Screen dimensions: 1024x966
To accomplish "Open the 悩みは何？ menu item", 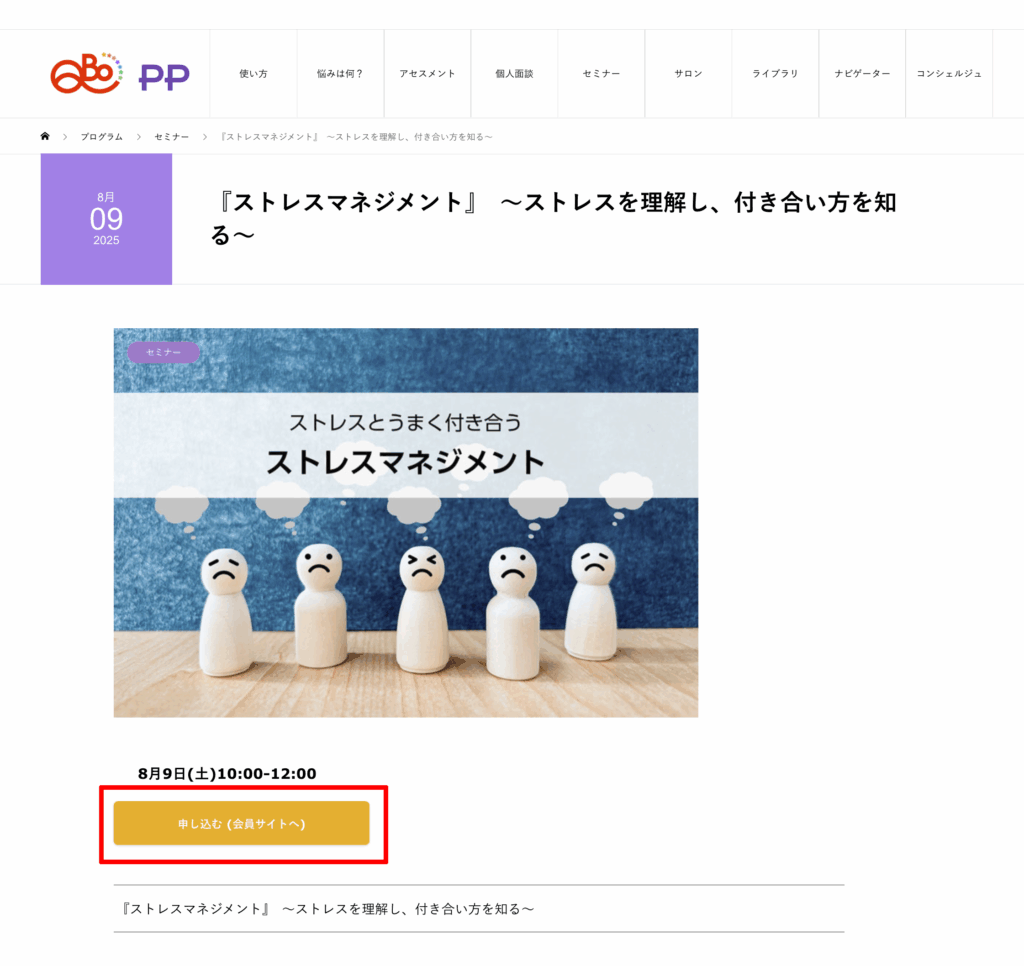I will 340,74.
